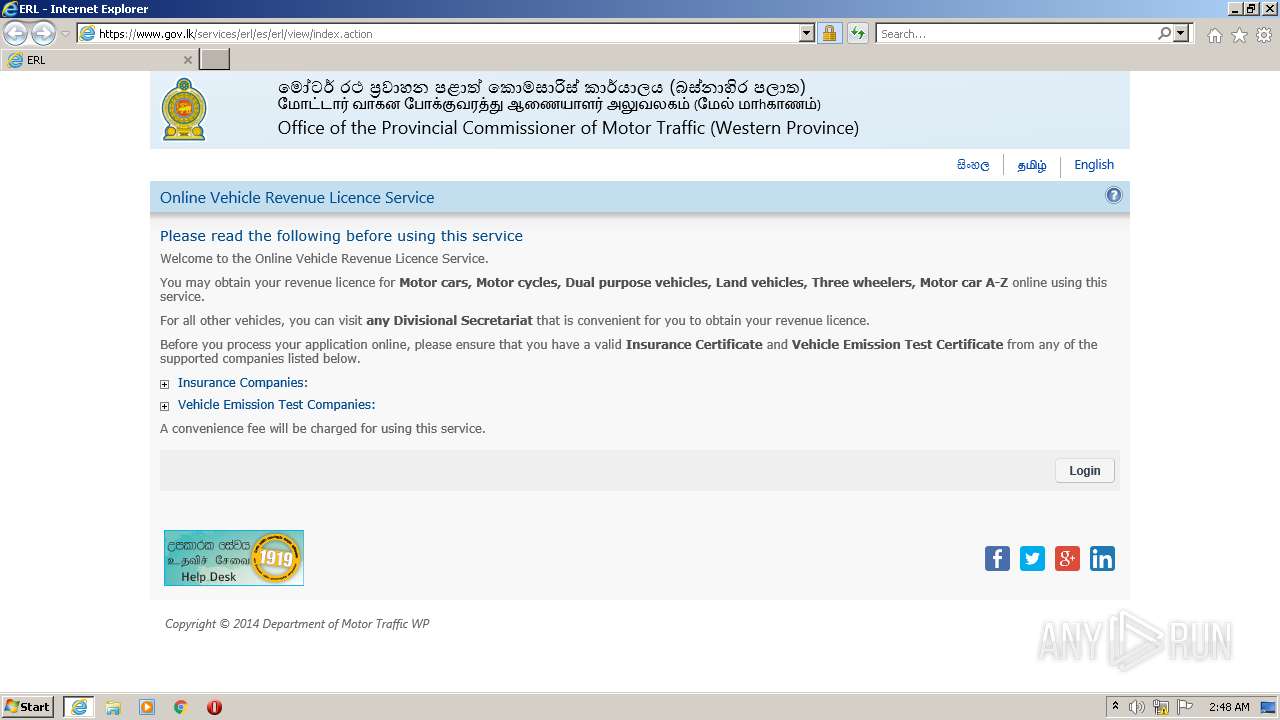Open the Facebook social icon

click(x=997, y=559)
